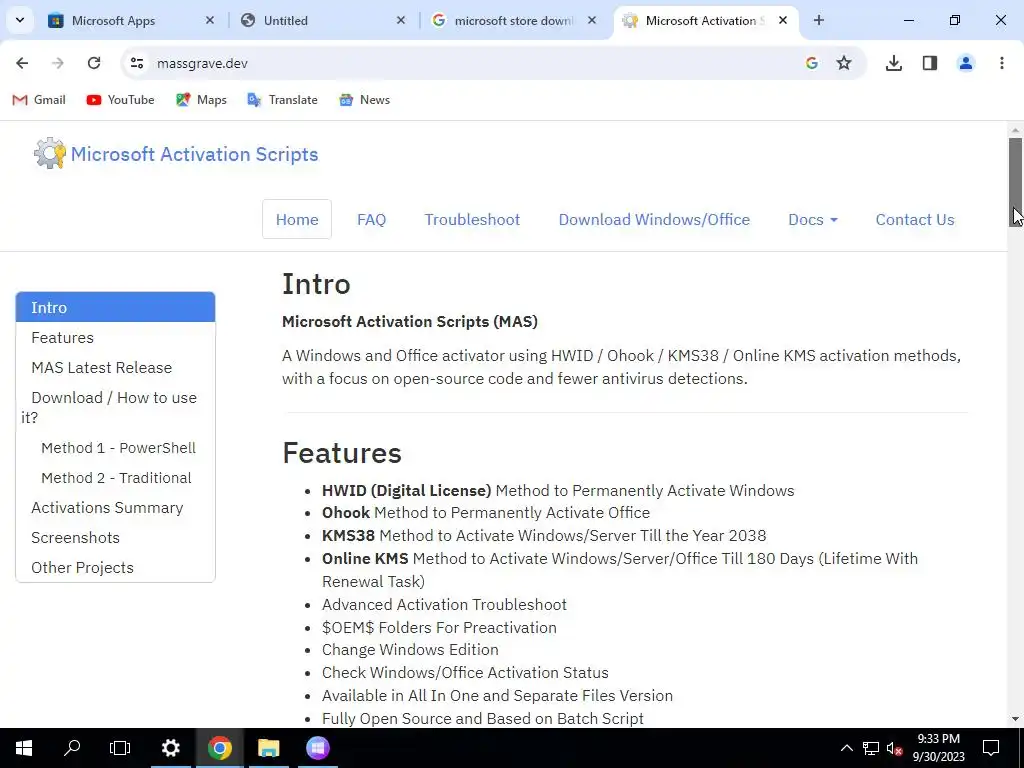
Task: Open Chrome downloads icon
Action: coord(893,63)
